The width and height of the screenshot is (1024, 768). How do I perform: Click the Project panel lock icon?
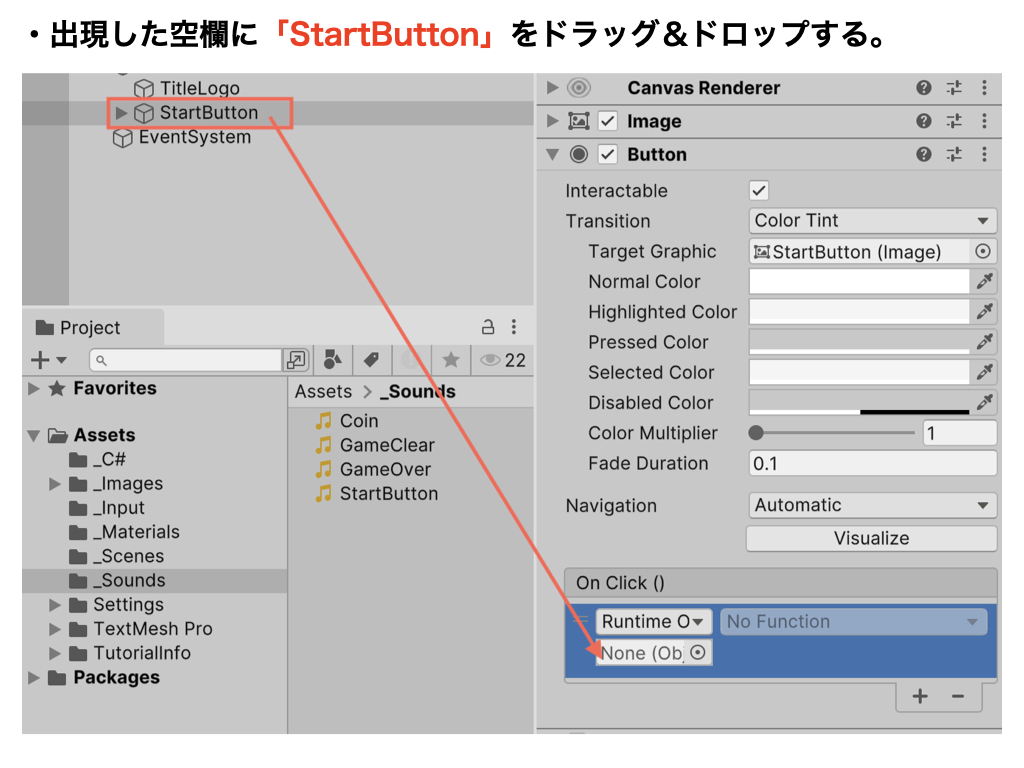pos(488,327)
